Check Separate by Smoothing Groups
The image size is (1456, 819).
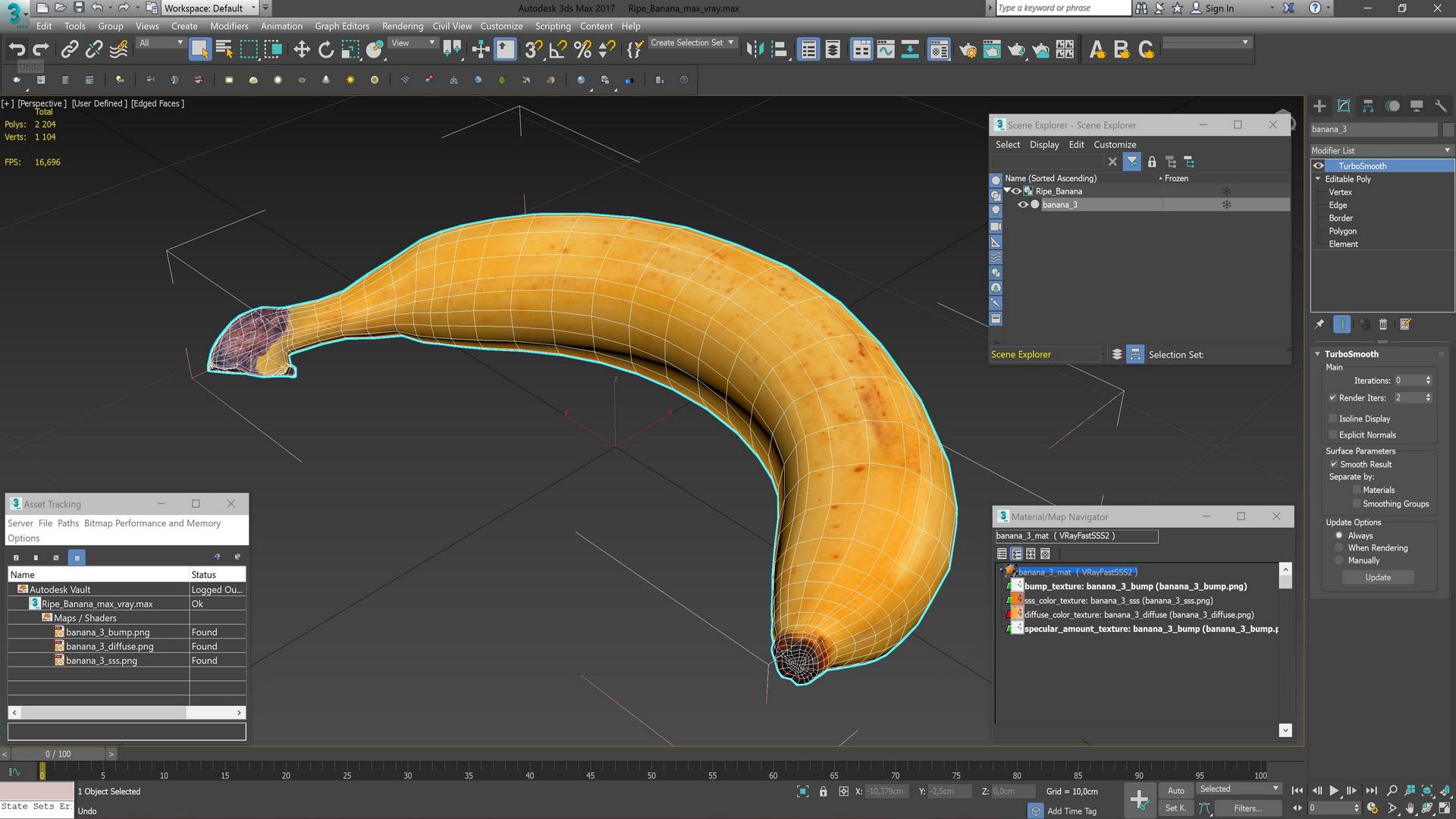coord(1357,504)
